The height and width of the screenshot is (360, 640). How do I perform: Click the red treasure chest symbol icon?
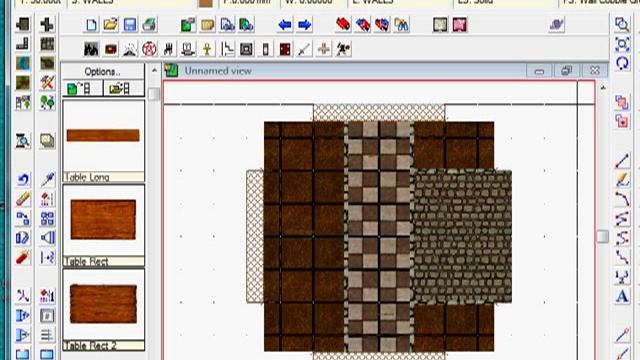pos(111,49)
